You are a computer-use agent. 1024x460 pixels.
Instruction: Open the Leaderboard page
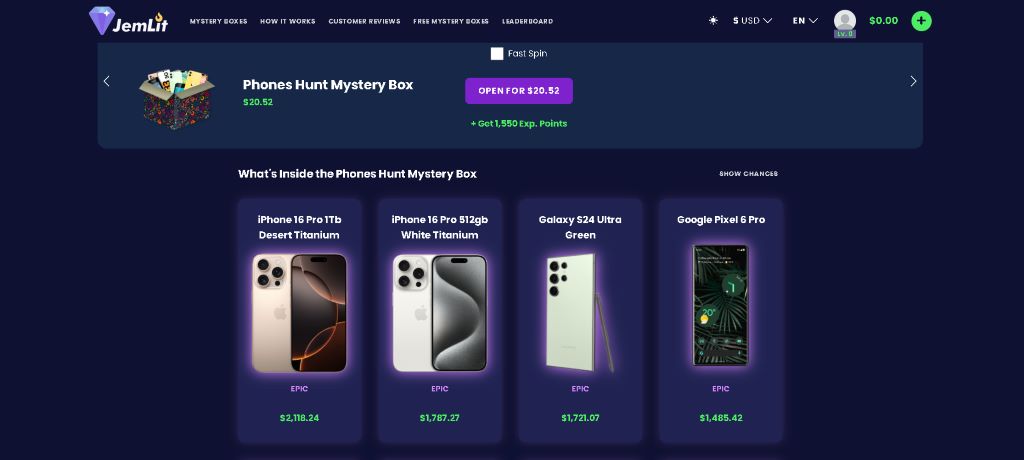click(x=527, y=22)
